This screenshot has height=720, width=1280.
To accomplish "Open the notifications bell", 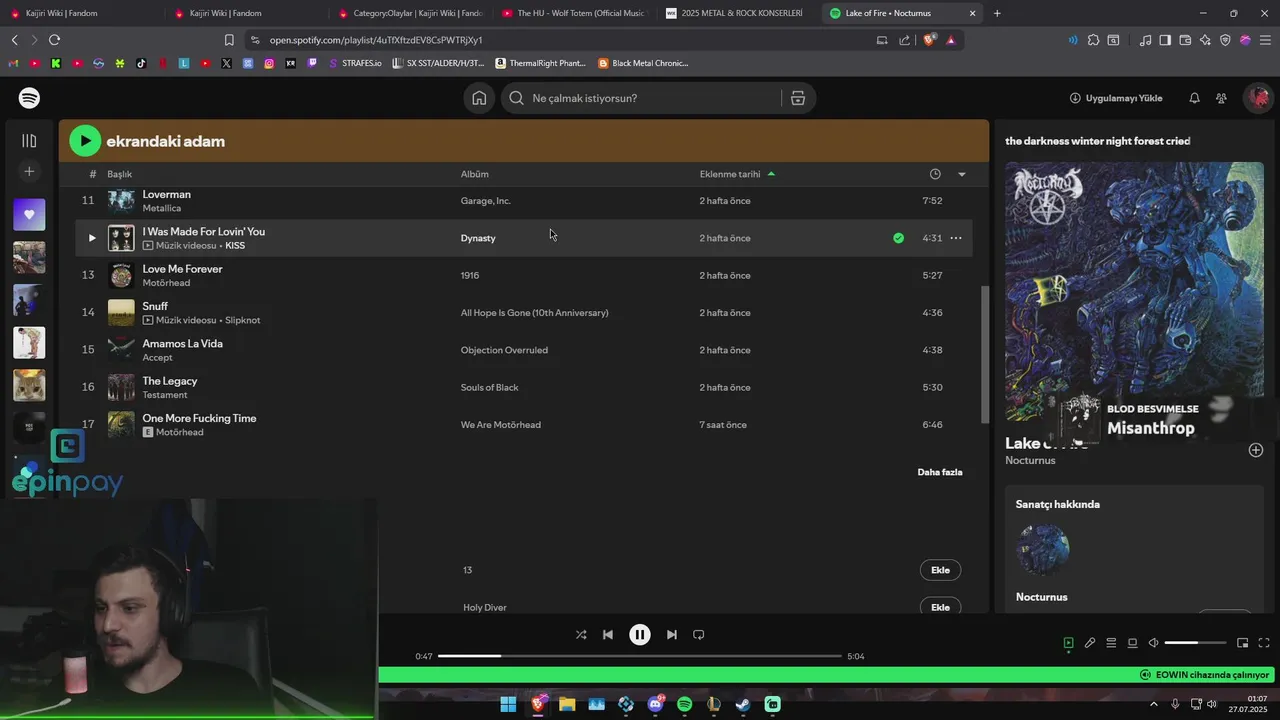I will (x=1194, y=98).
